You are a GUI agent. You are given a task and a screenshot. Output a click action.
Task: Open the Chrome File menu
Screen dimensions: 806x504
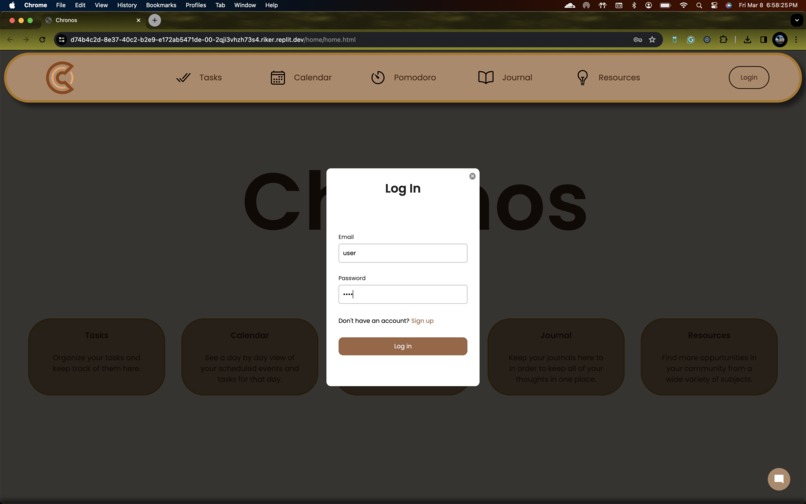click(61, 5)
